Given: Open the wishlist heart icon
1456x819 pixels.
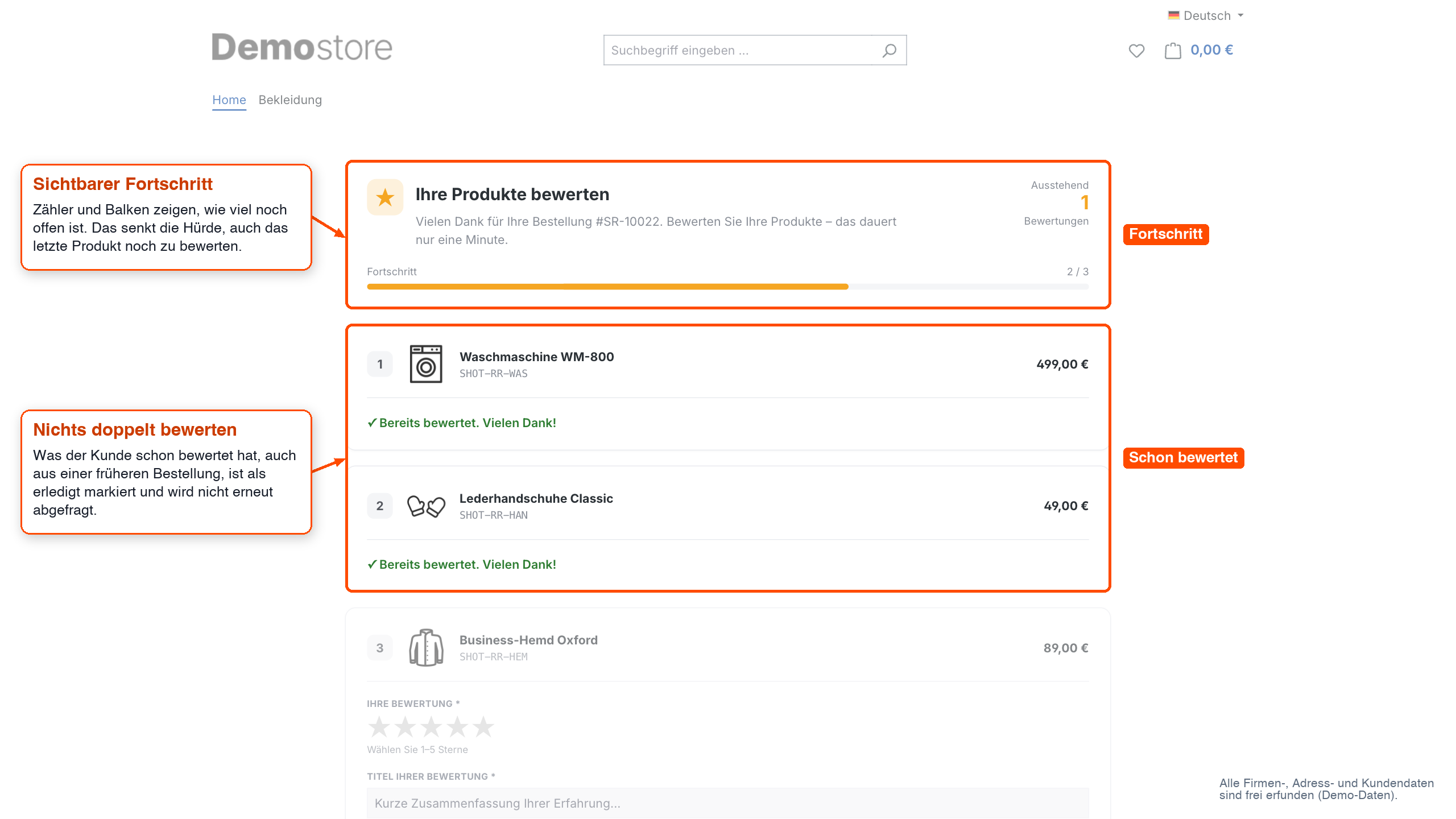Looking at the screenshot, I should (x=1136, y=51).
